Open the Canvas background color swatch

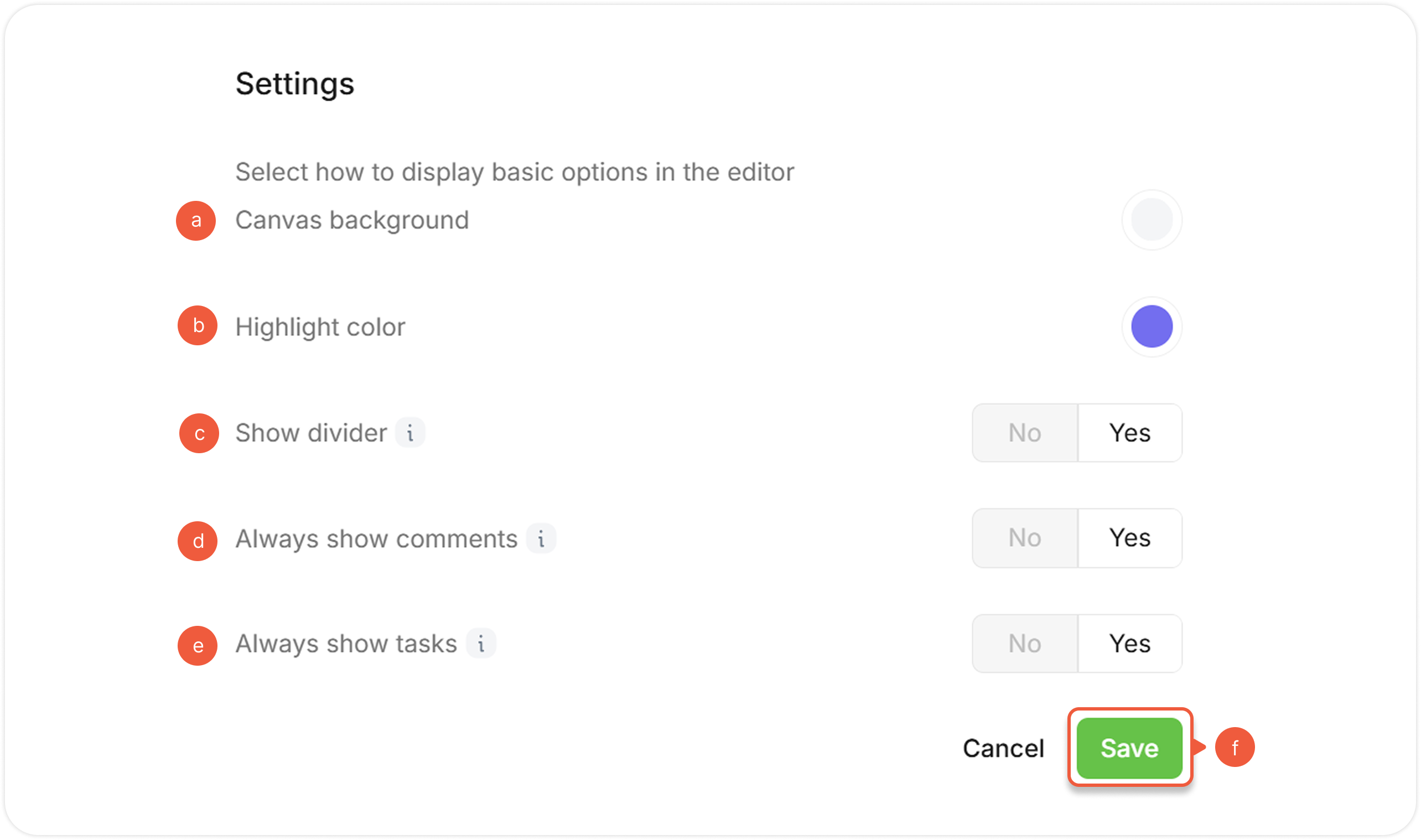click(x=1152, y=220)
